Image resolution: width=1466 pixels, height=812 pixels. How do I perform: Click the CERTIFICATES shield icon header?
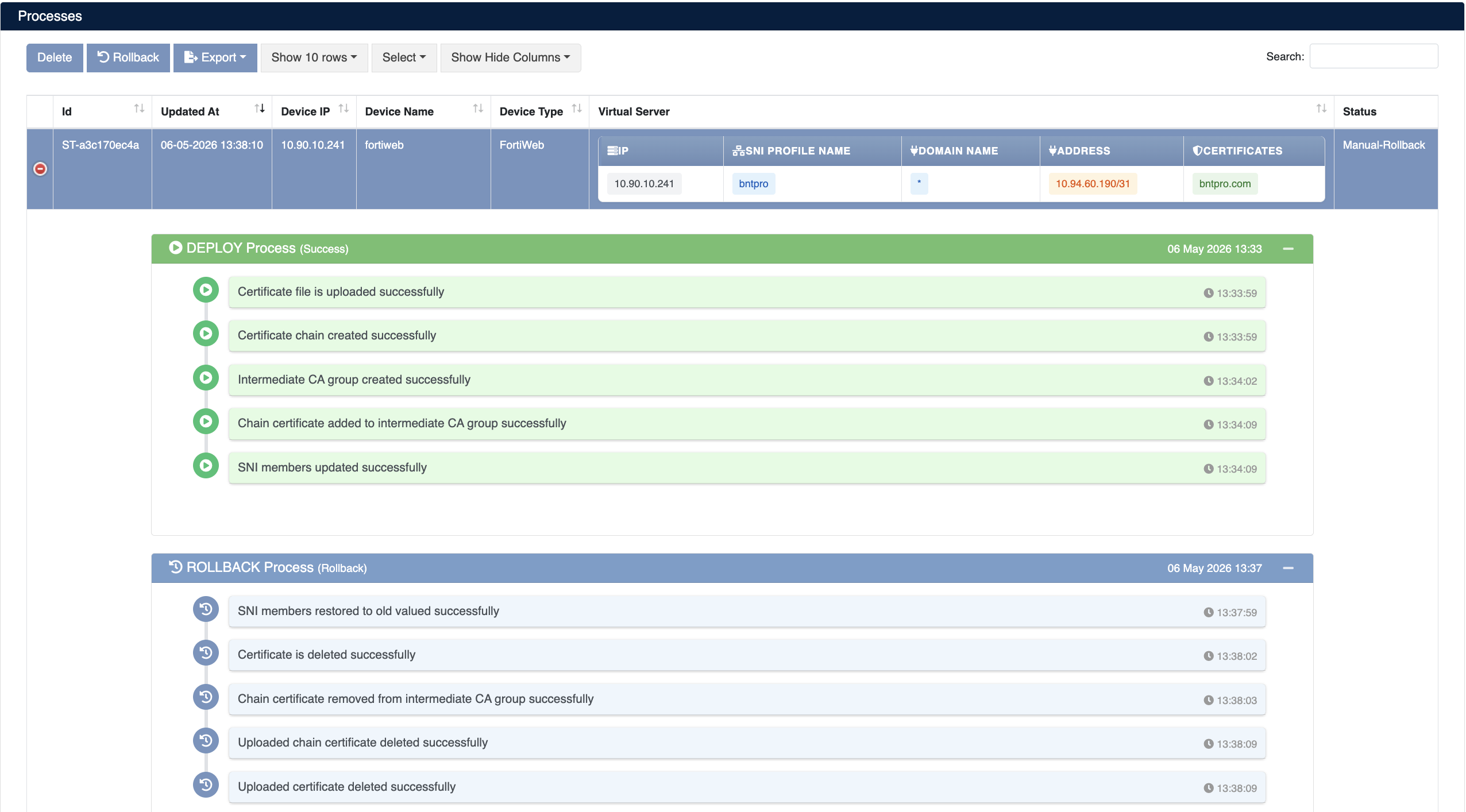[x=1198, y=150]
